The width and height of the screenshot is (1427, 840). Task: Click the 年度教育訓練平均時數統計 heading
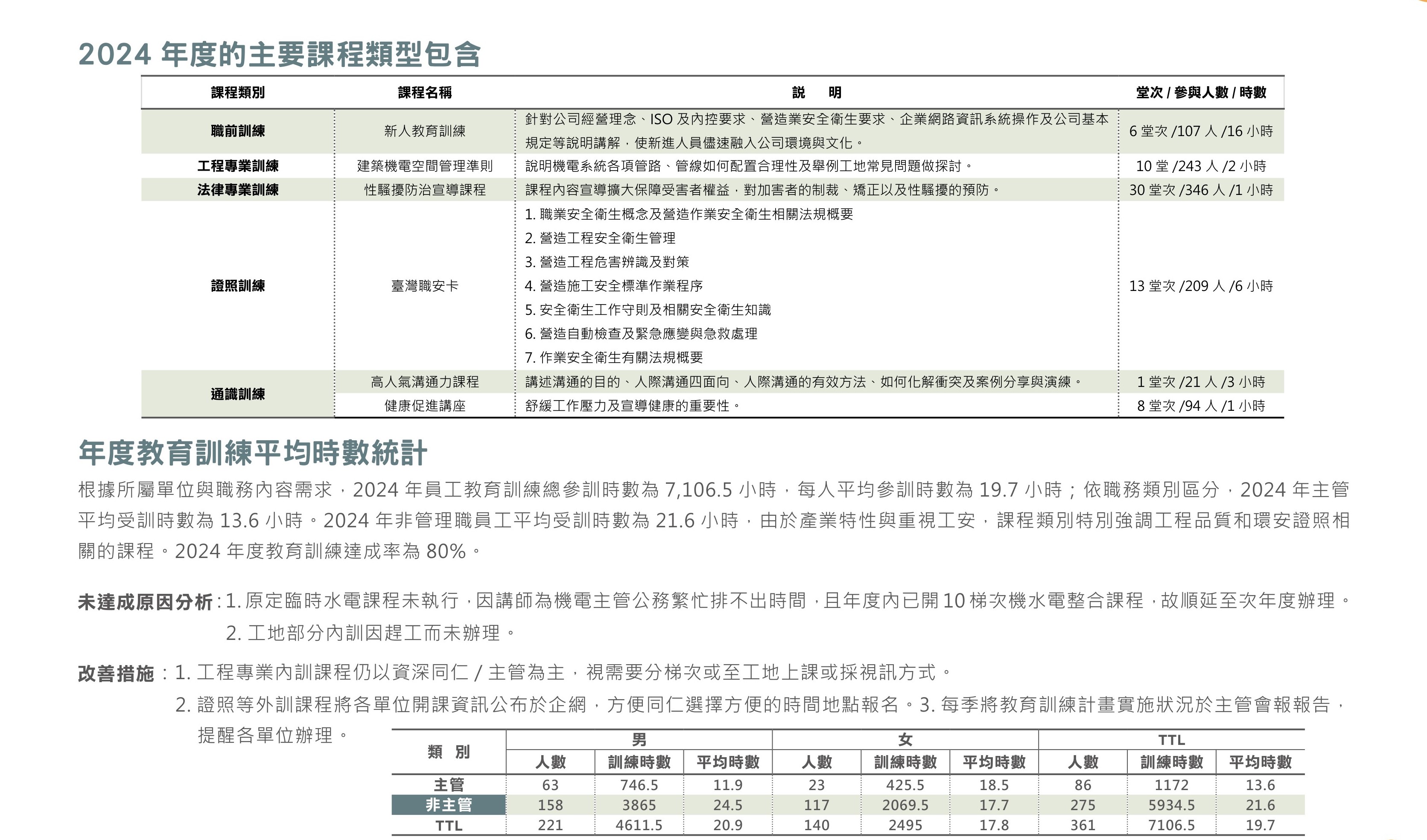(x=253, y=453)
